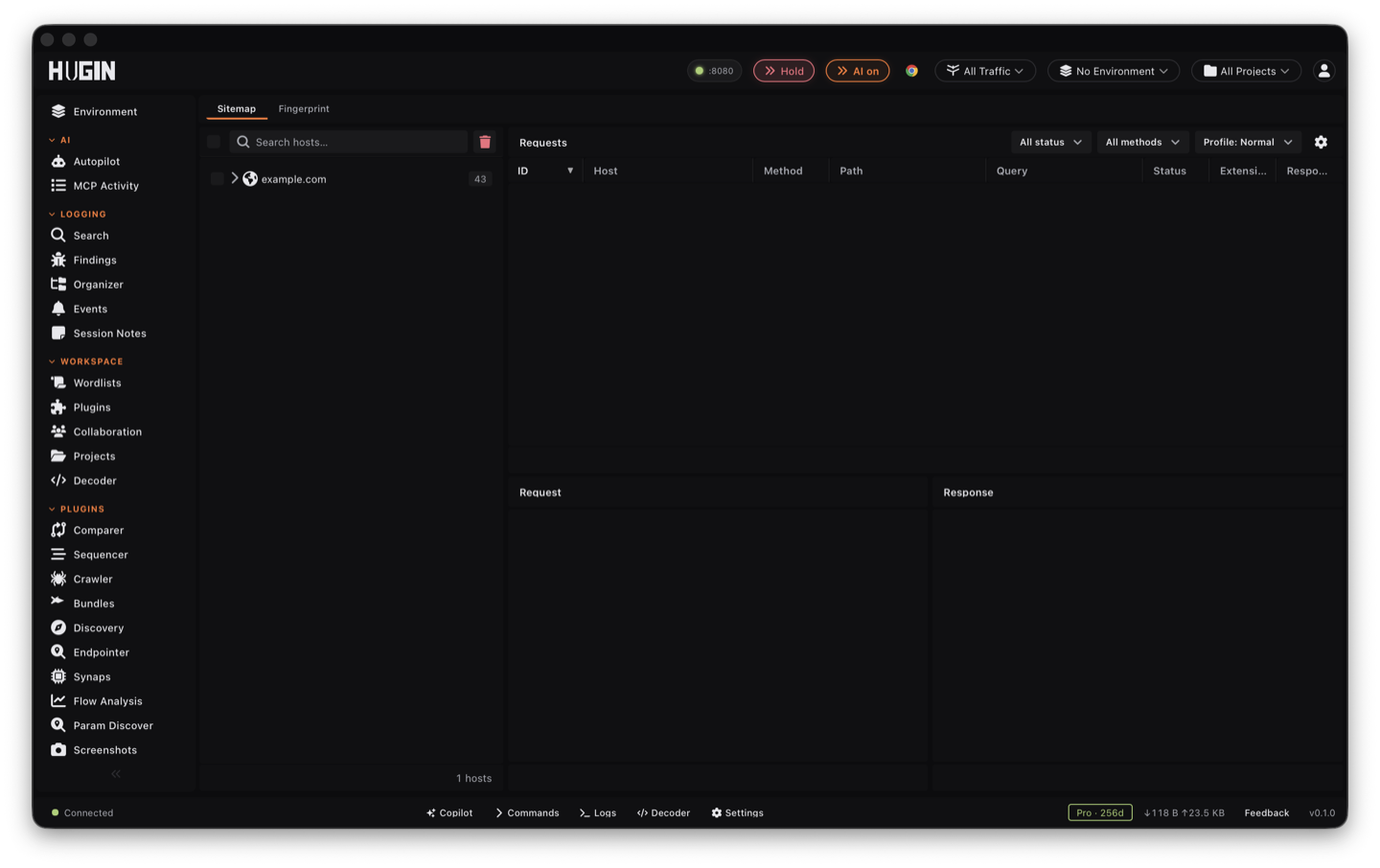Click the Search hosts input field
Image resolution: width=1380 pixels, height=868 pixels.
(x=349, y=142)
